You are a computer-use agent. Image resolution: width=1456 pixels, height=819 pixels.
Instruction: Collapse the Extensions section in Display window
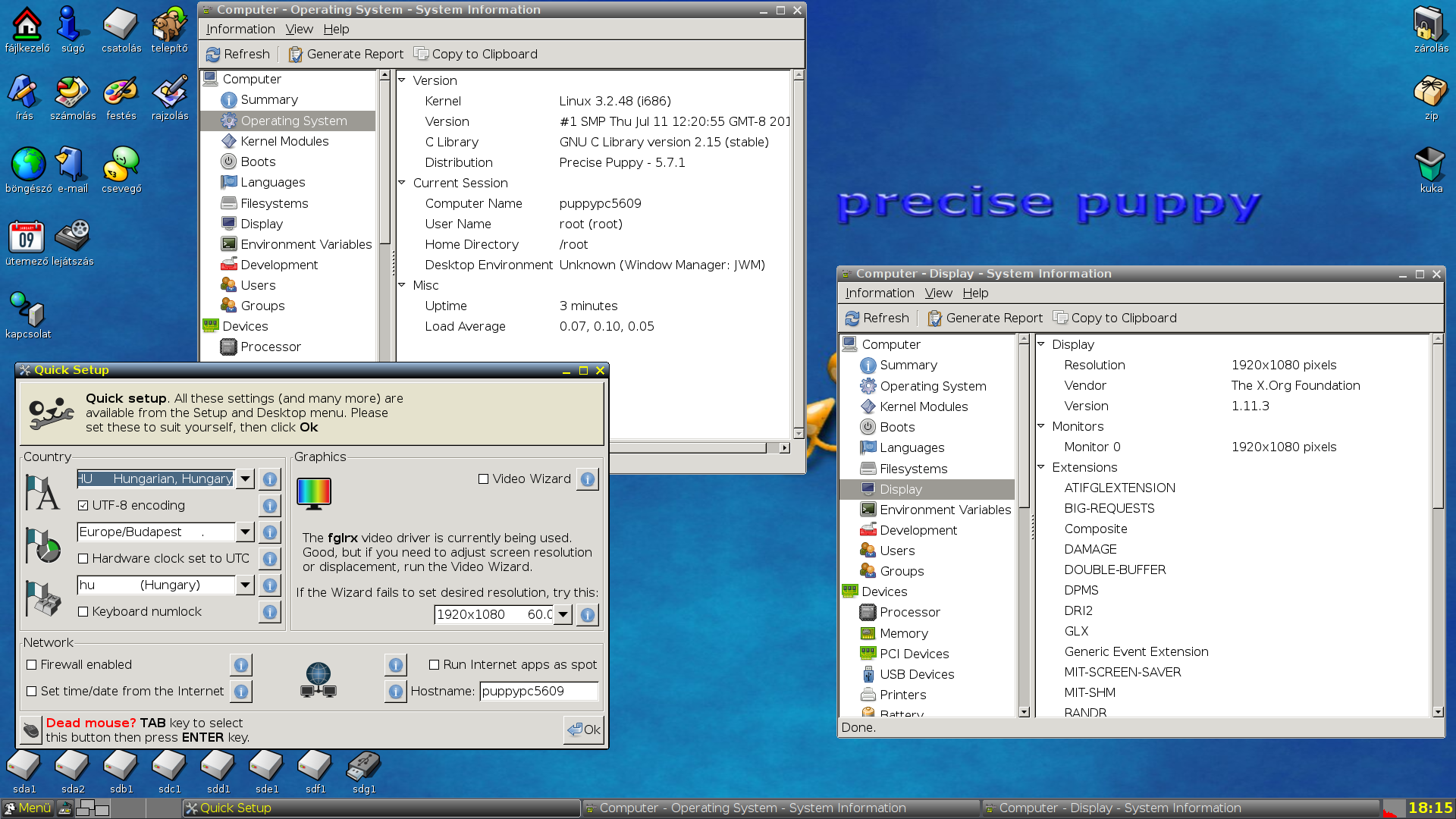click(1041, 467)
